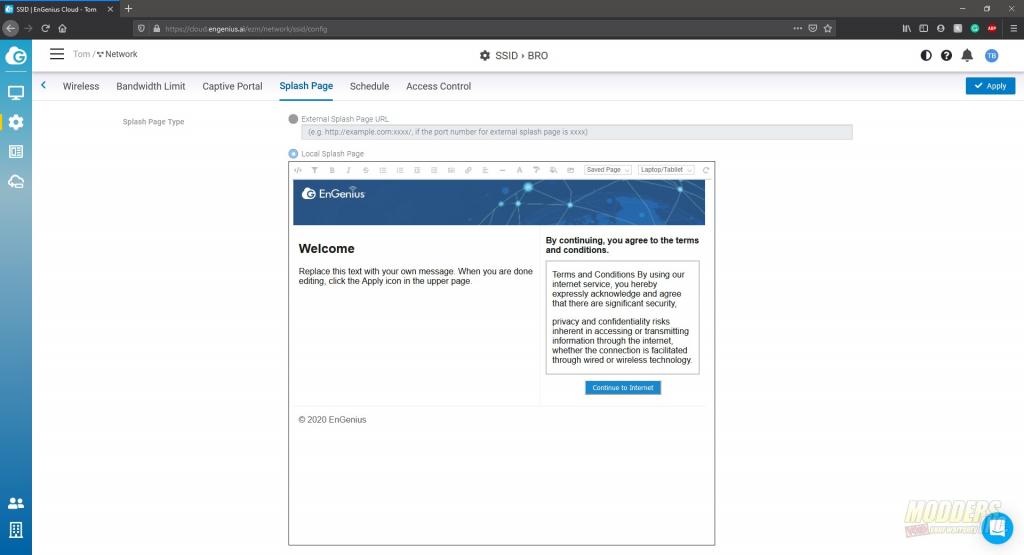Open the Saved Page dropdown
Image resolution: width=1024 pixels, height=555 pixels.
pyautogui.click(x=608, y=170)
